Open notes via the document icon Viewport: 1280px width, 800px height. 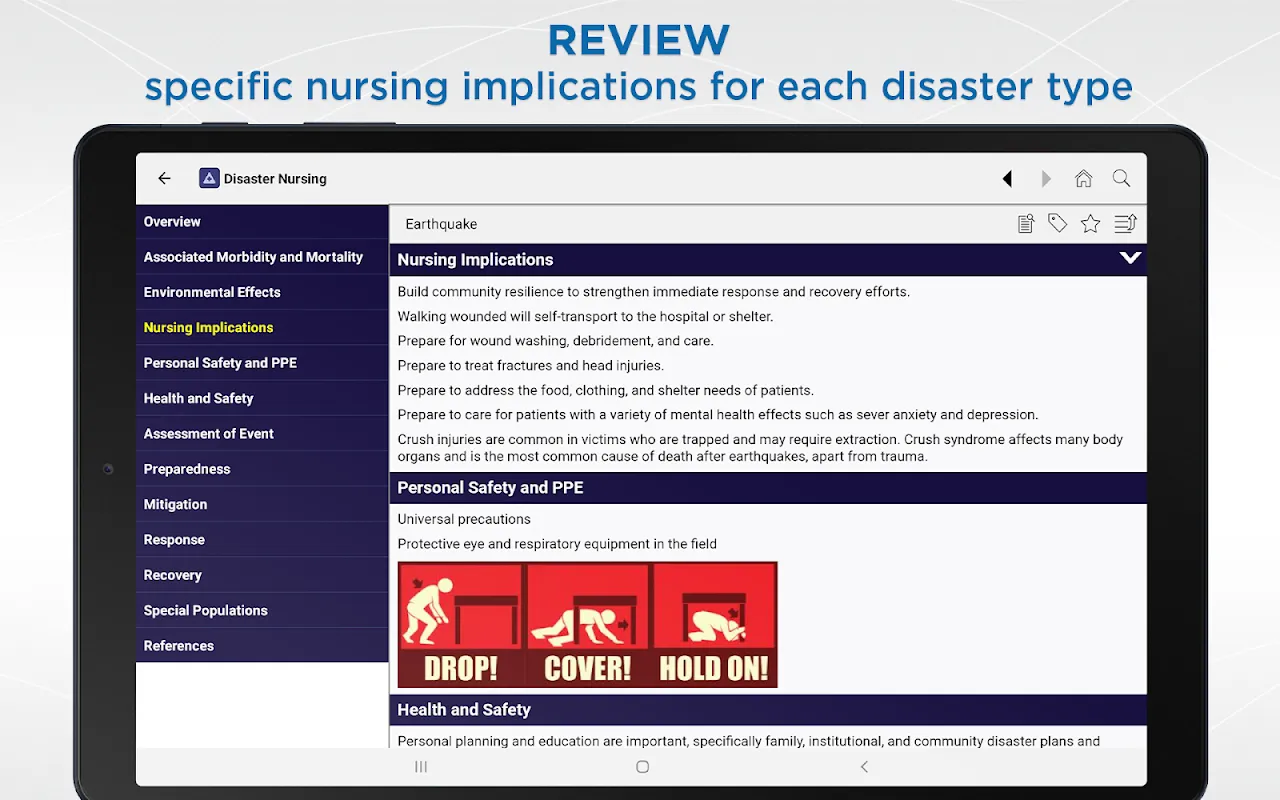[x=1025, y=223]
